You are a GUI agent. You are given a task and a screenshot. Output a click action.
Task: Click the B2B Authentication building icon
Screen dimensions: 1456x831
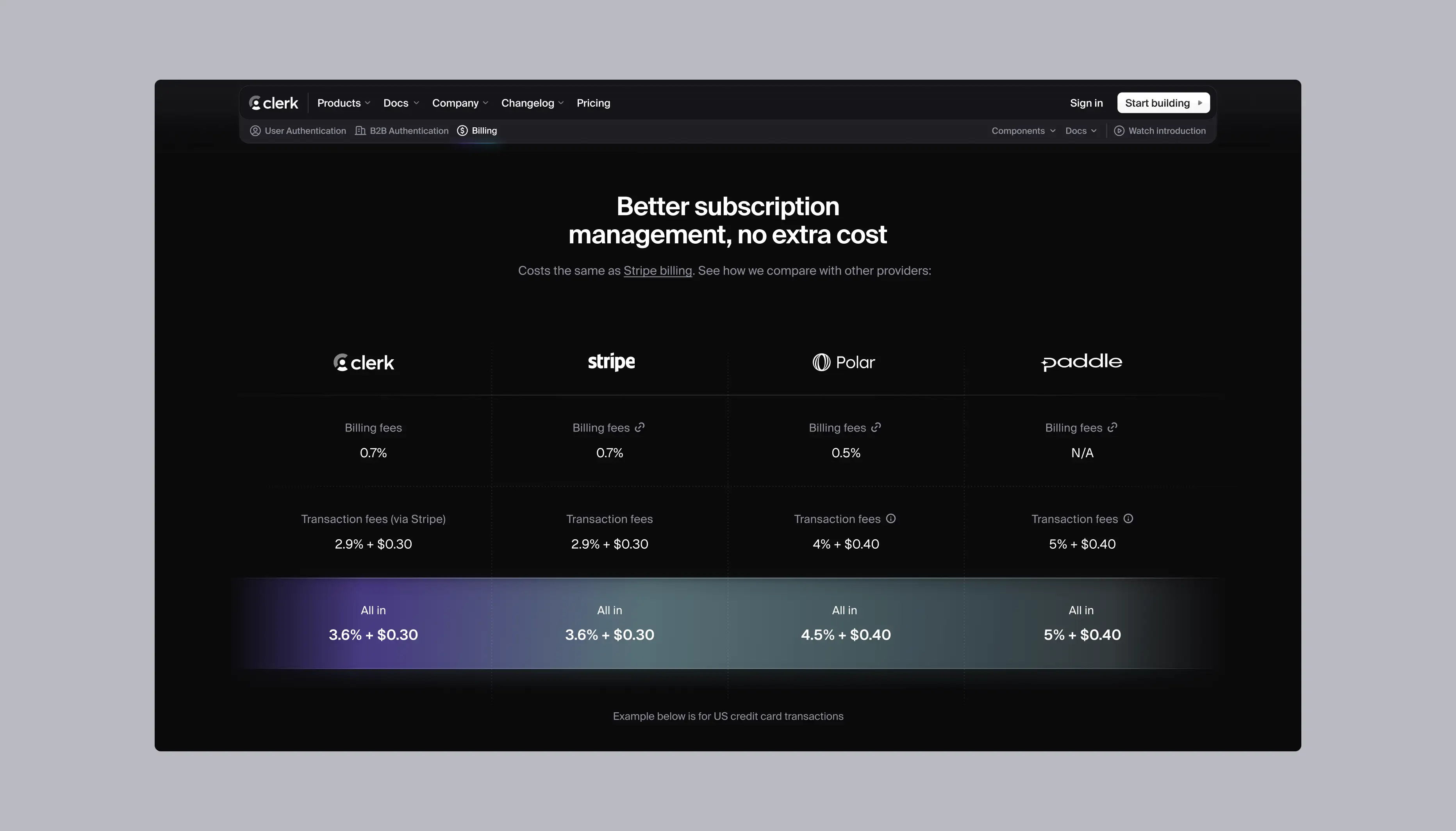coord(360,131)
